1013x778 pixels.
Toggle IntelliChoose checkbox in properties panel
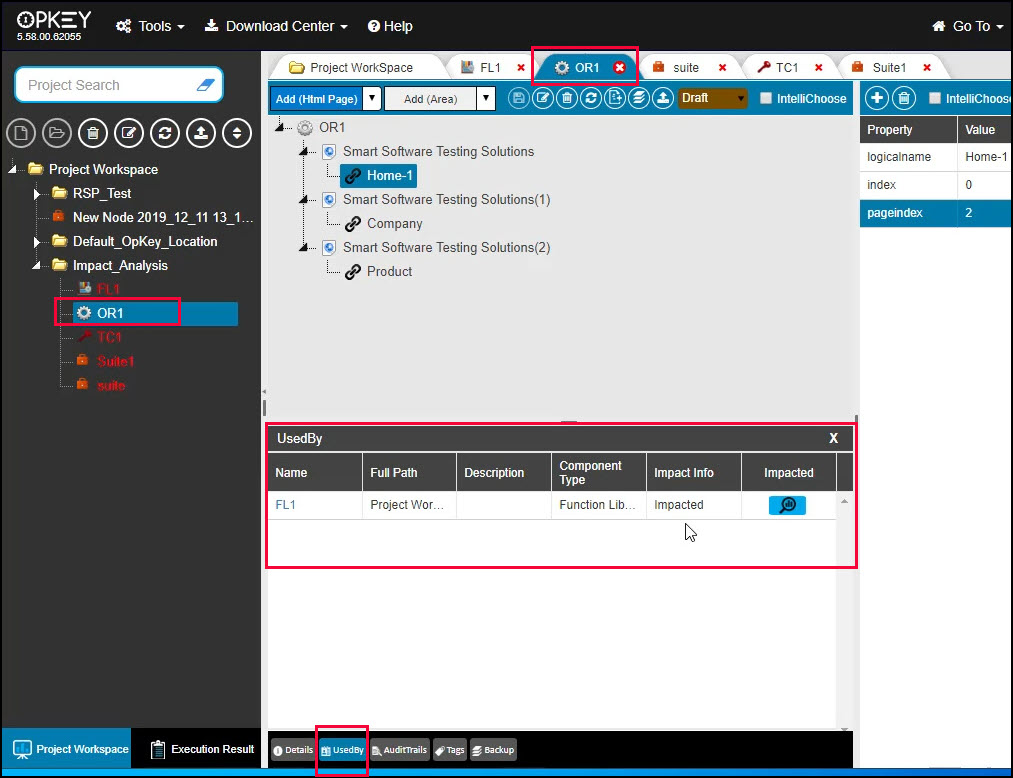pyautogui.click(x=934, y=98)
